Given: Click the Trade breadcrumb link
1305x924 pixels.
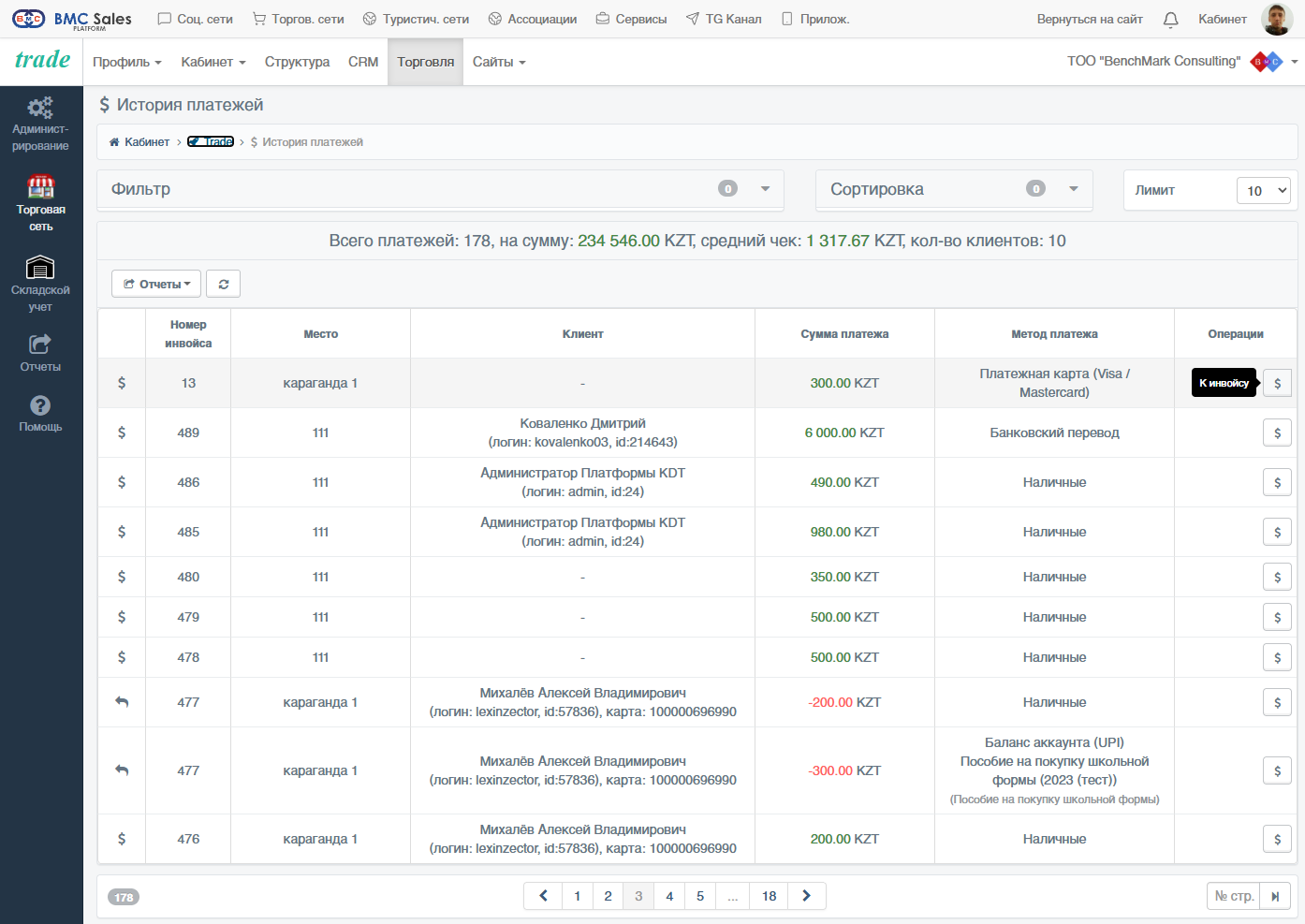Looking at the screenshot, I should point(211,142).
